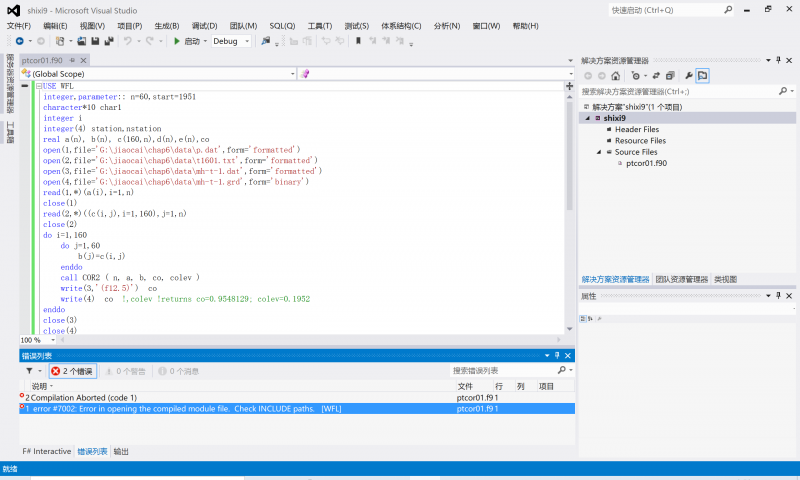Toggle the 2 errors filter button
This screenshot has height=480, width=800.
coord(73,371)
